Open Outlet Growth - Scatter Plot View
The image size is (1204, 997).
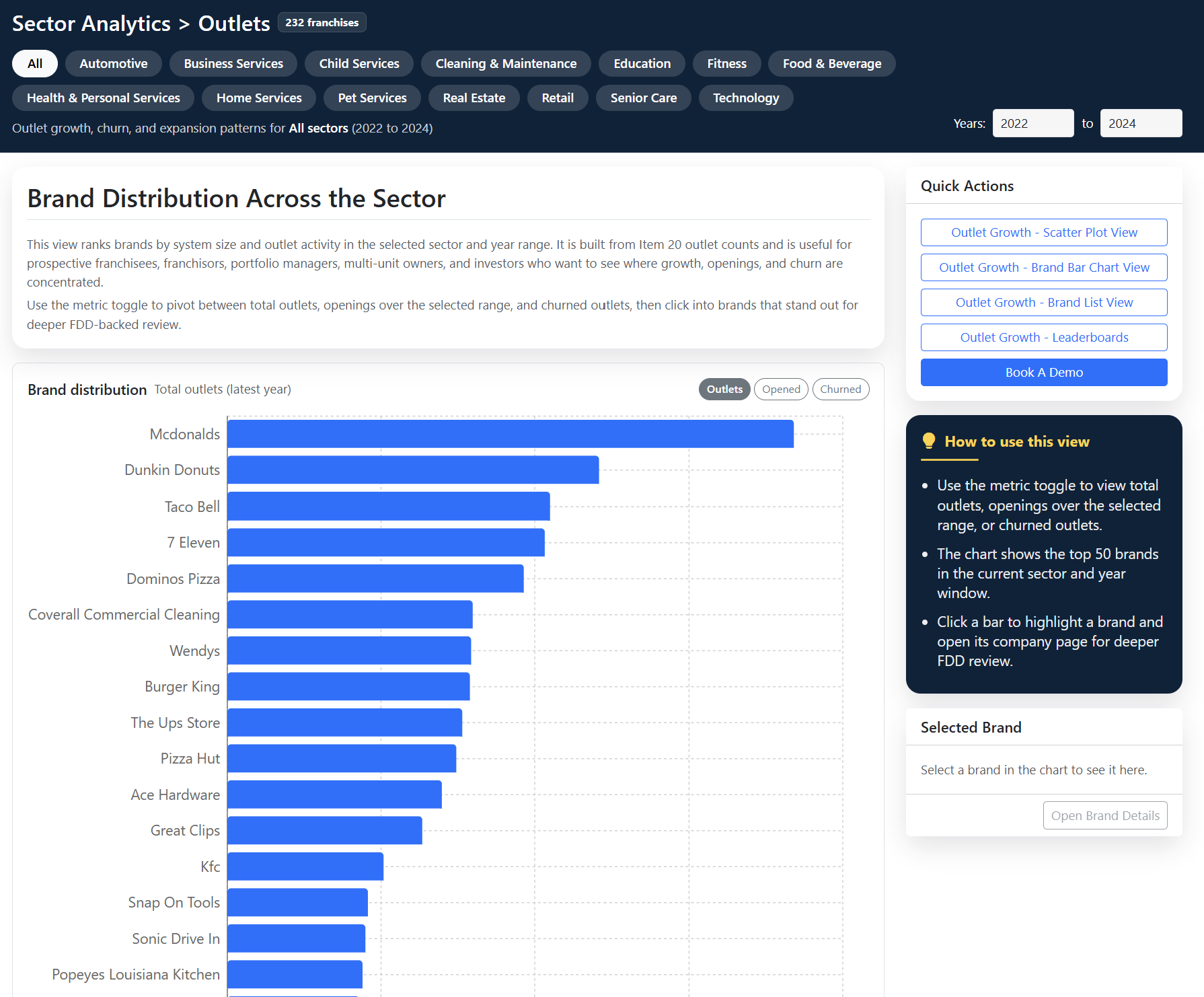click(1044, 233)
